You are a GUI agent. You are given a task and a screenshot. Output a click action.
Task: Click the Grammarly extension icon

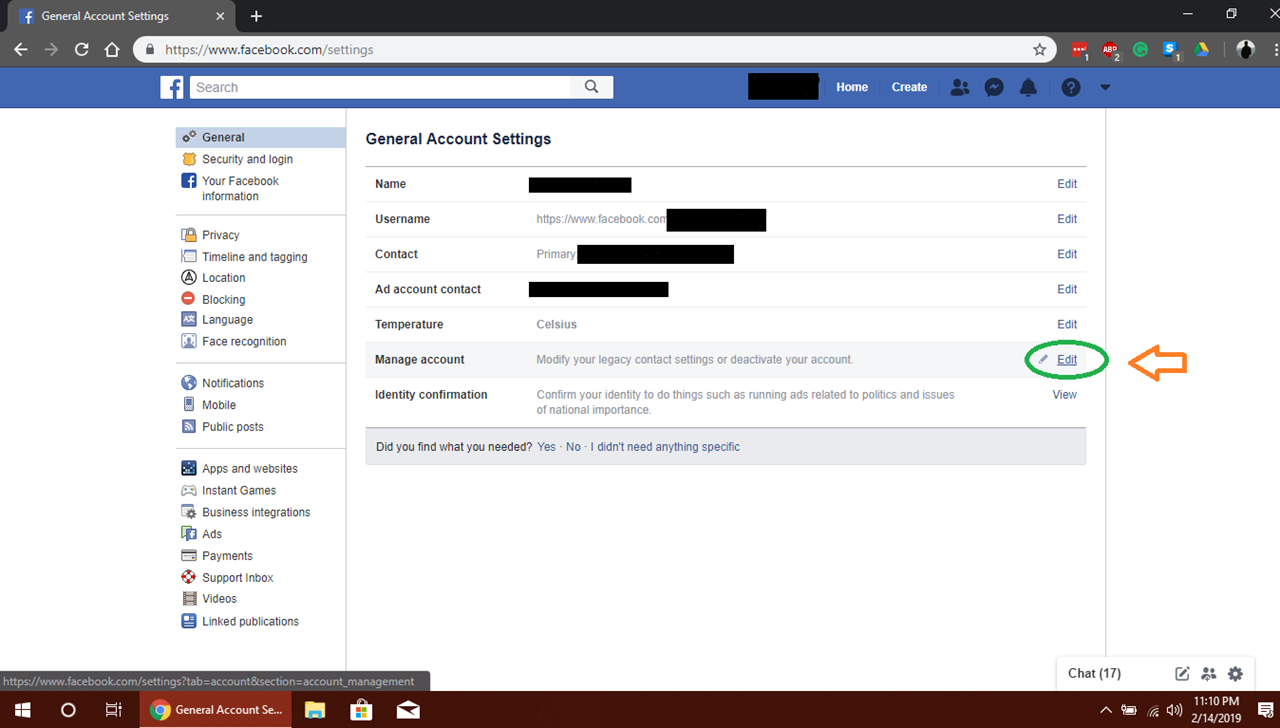point(1140,49)
